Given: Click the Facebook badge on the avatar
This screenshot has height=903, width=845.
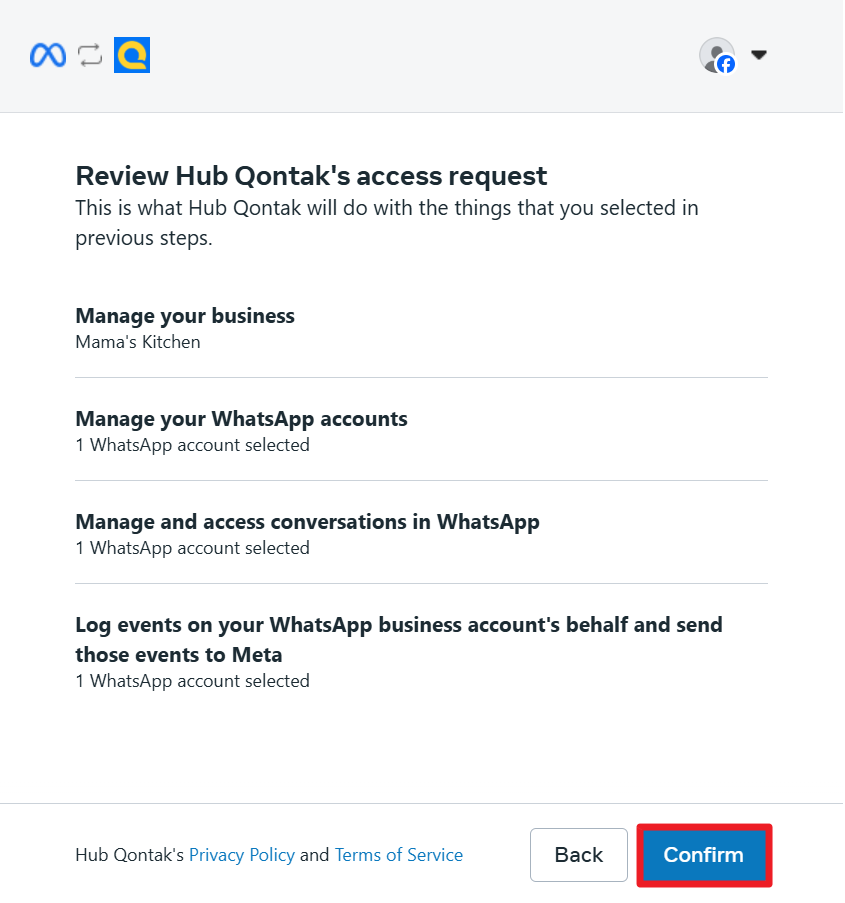Looking at the screenshot, I should pos(726,65).
